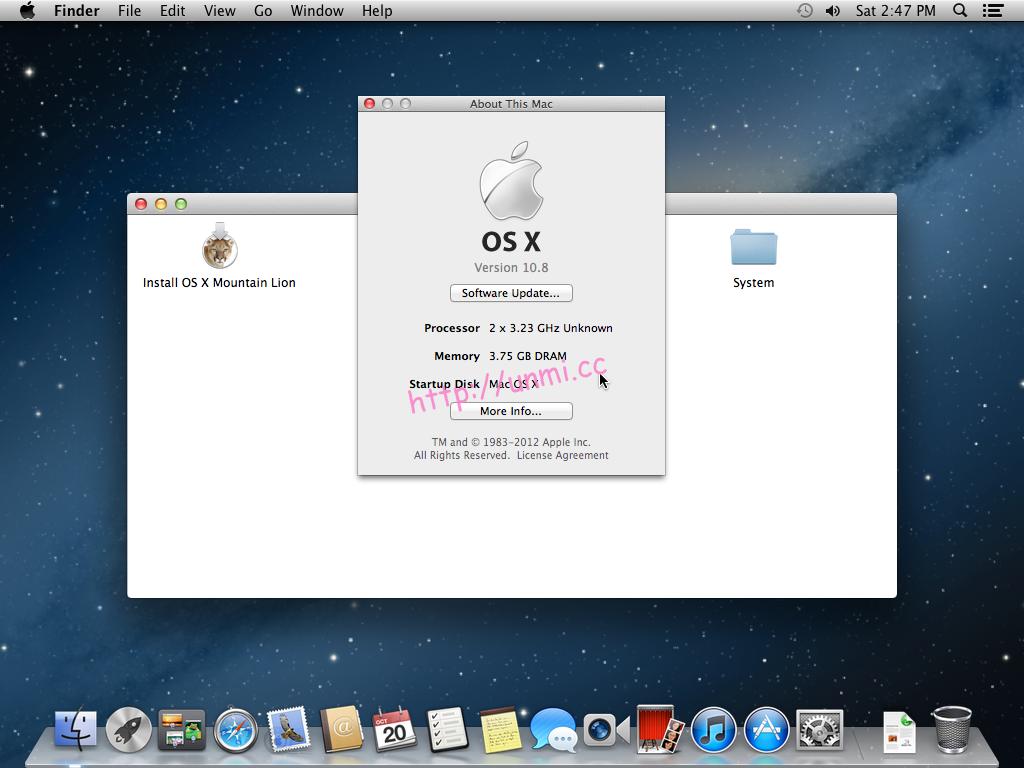
Task: Open Launchpad
Action: [x=128, y=730]
